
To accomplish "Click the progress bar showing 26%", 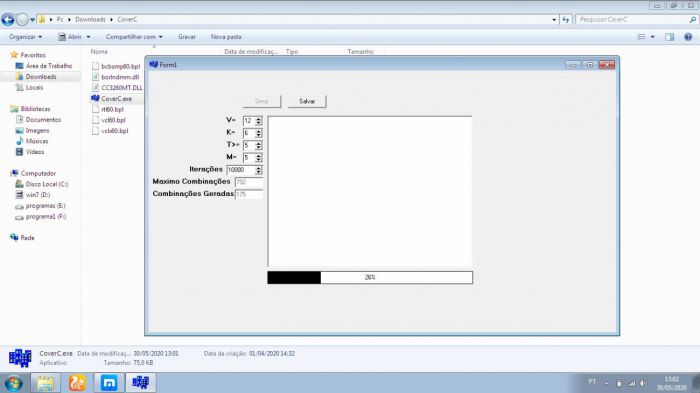I will (x=370, y=277).
